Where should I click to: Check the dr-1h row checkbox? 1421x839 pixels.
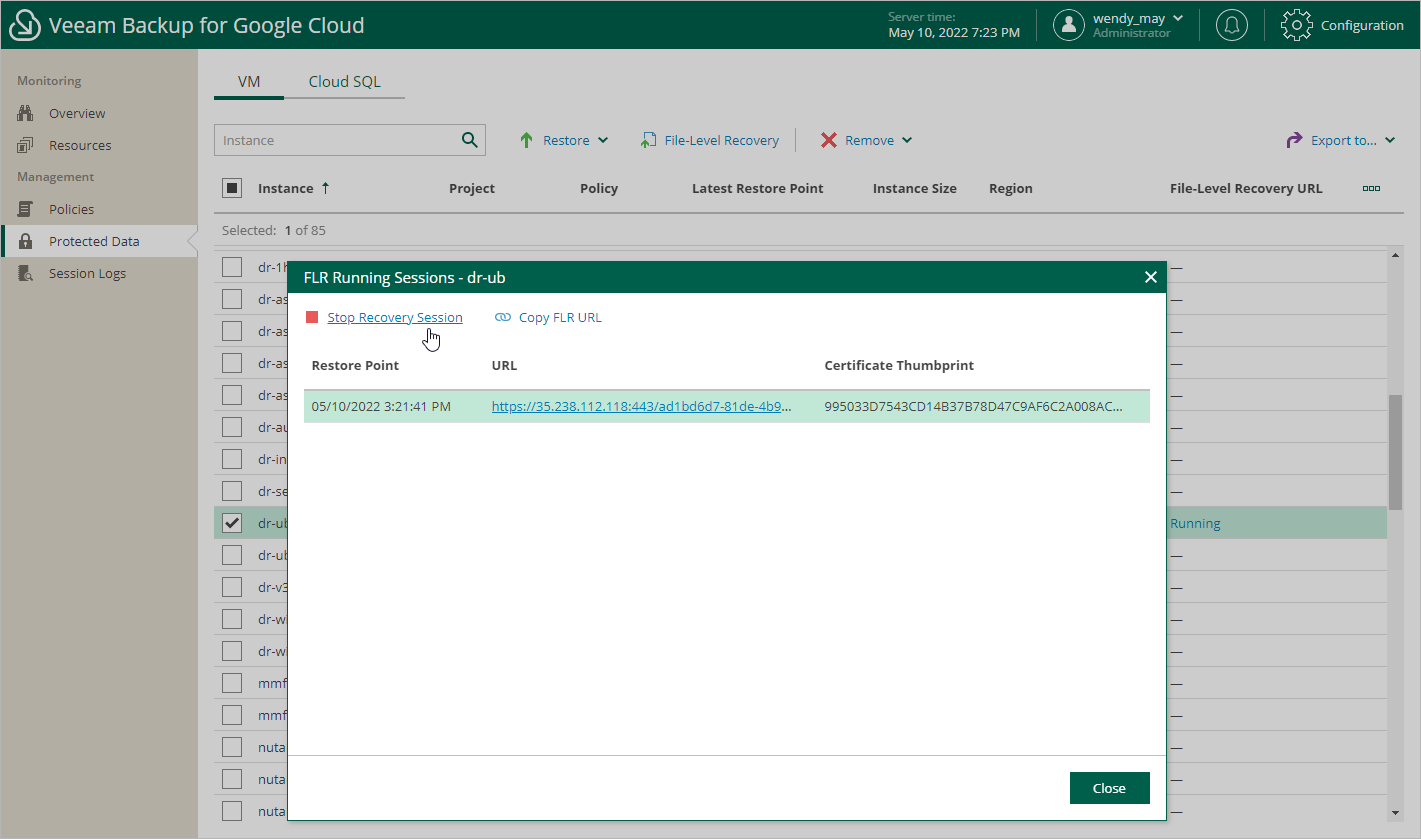coord(232,267)
